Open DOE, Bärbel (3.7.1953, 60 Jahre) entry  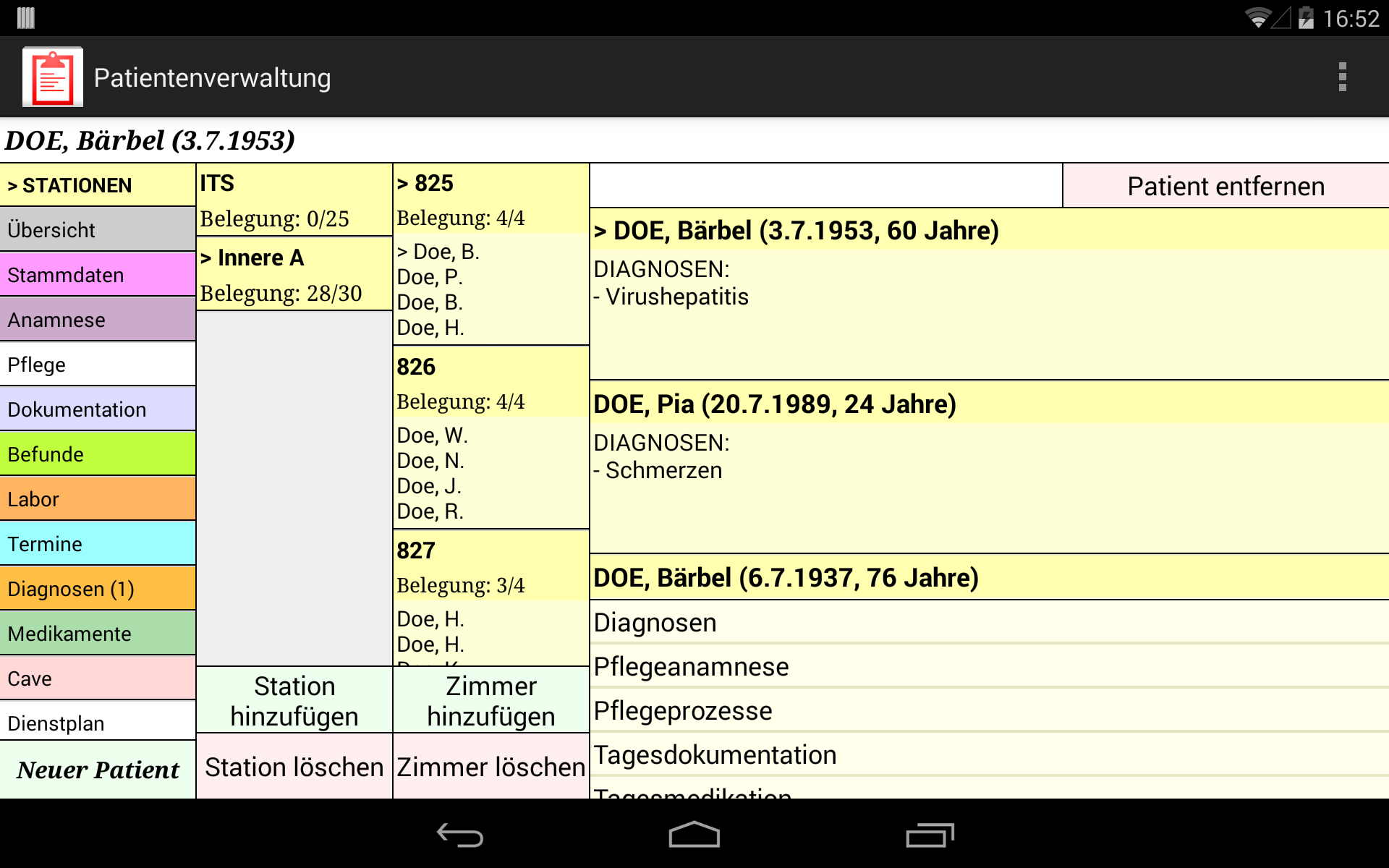pos(989,230)
